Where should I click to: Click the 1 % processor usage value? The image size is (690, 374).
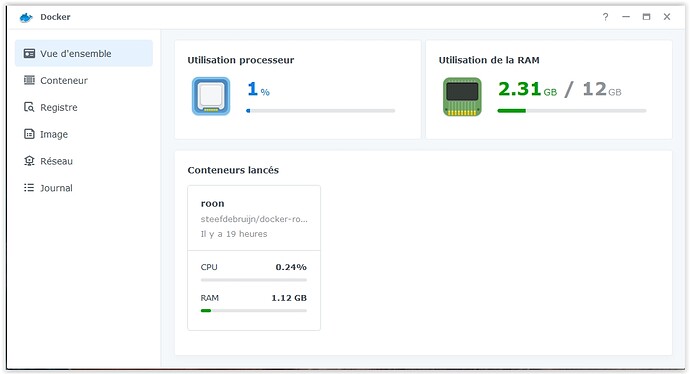(258, 89)
